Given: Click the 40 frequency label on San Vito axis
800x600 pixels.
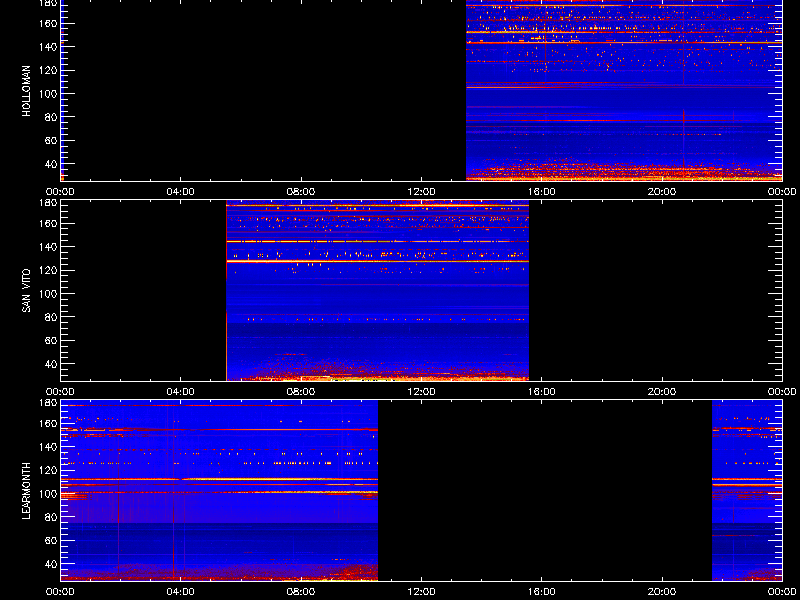Looking at the screenshot, I should point(51,364).
